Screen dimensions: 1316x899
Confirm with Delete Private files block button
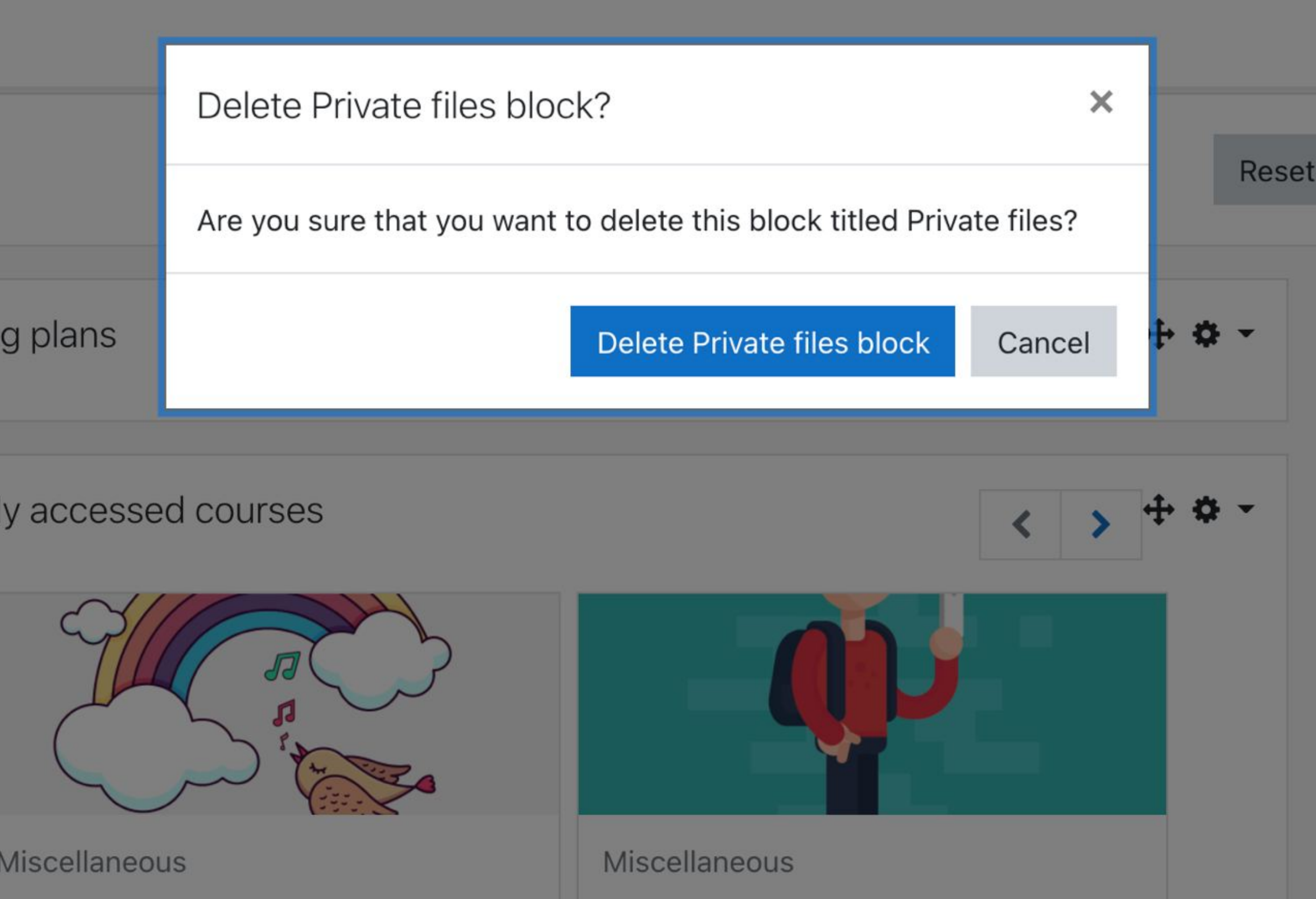coord(762,341)
